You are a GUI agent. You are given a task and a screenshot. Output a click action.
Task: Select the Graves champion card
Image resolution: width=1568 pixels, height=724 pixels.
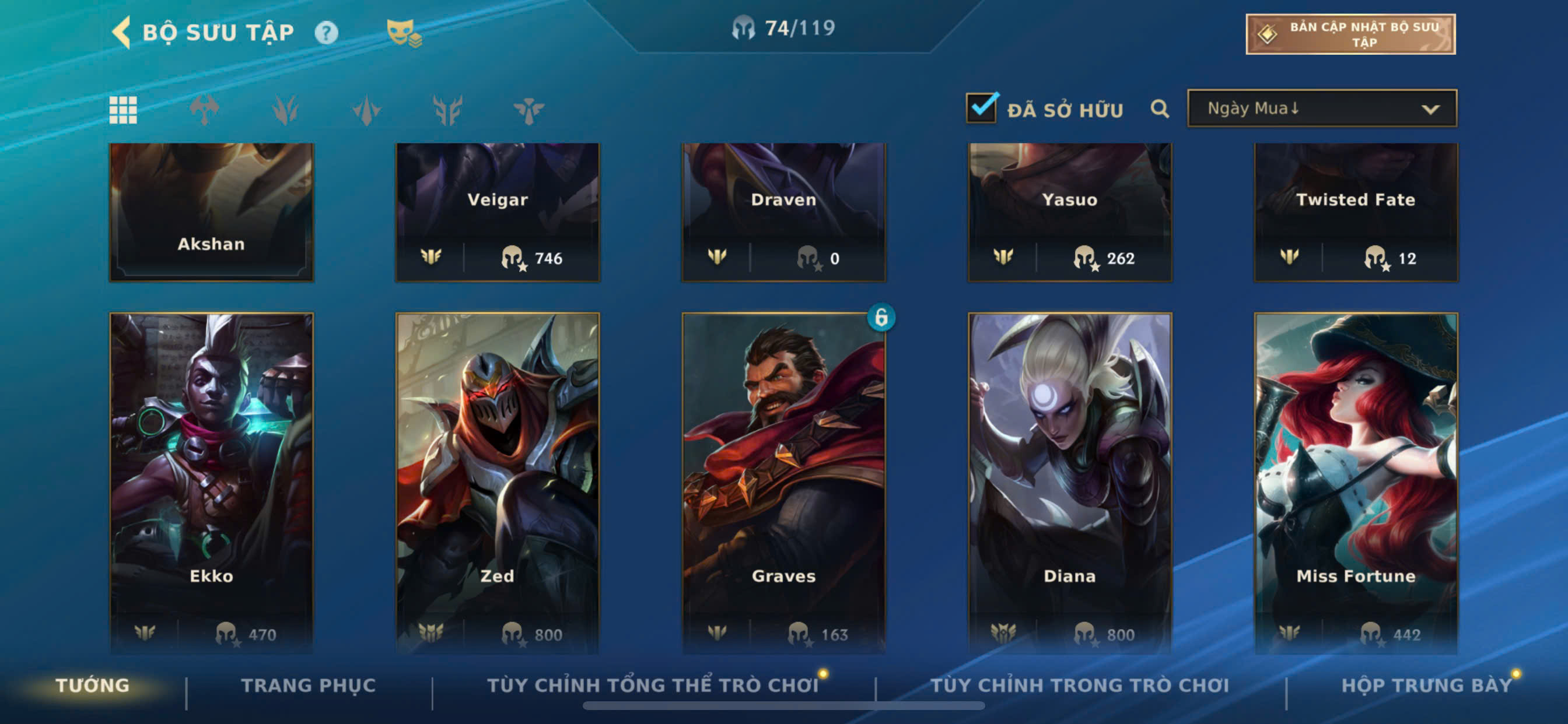click(x=783, y=483)
